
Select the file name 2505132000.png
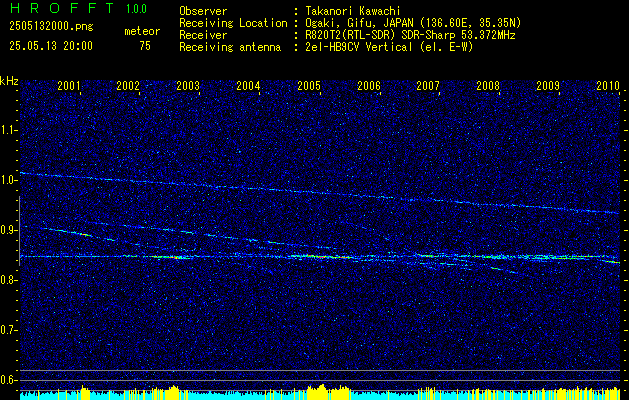(x=51, y=26)
